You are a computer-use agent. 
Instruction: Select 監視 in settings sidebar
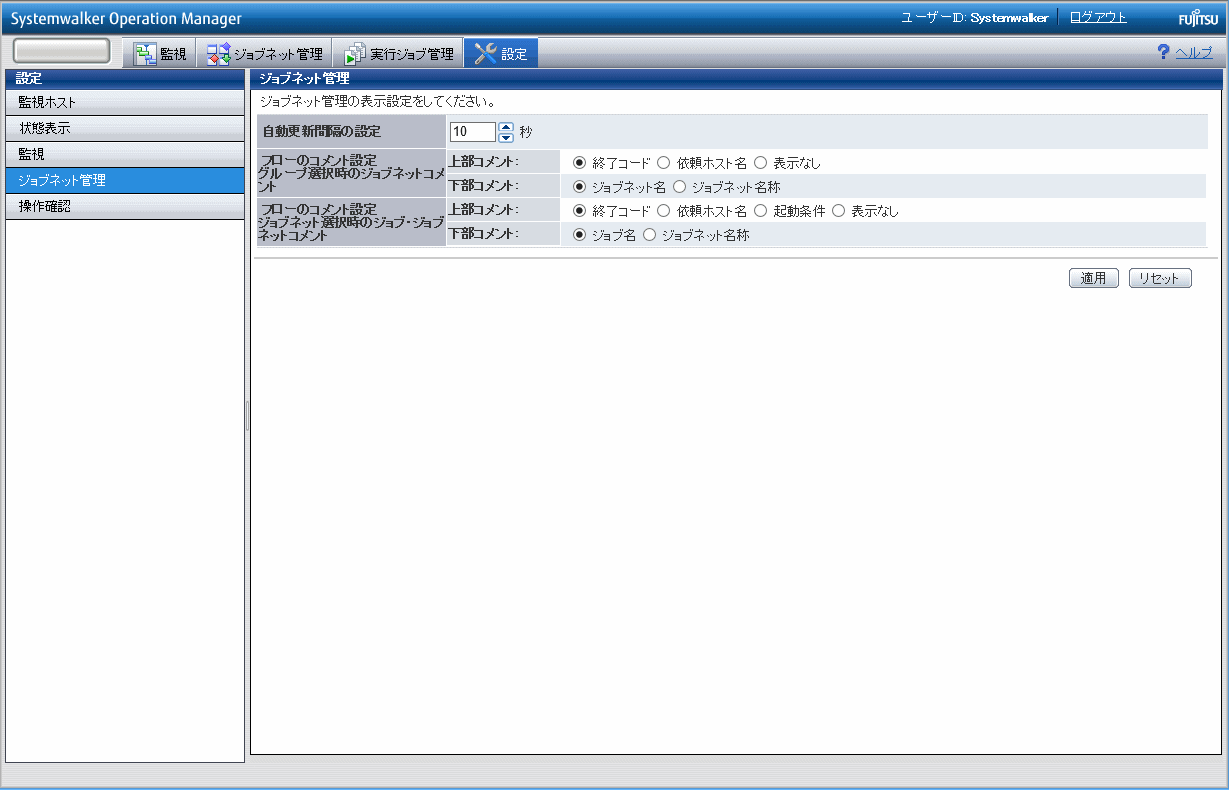point(125,154)
